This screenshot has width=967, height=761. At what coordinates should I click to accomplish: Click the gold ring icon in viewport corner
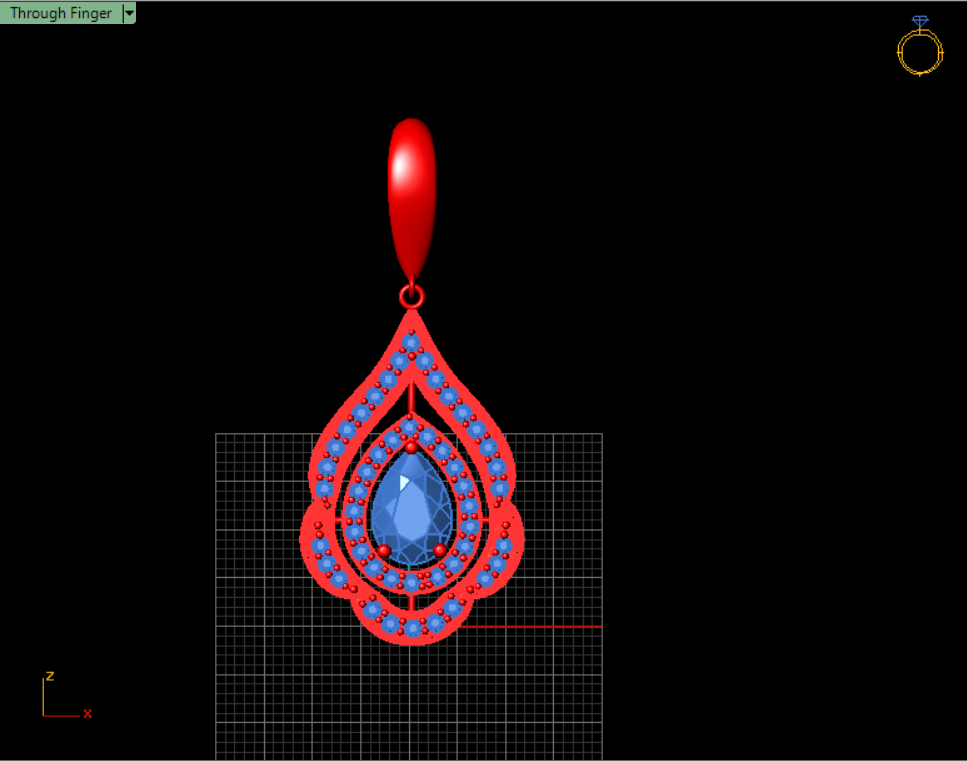click(919, 53)
